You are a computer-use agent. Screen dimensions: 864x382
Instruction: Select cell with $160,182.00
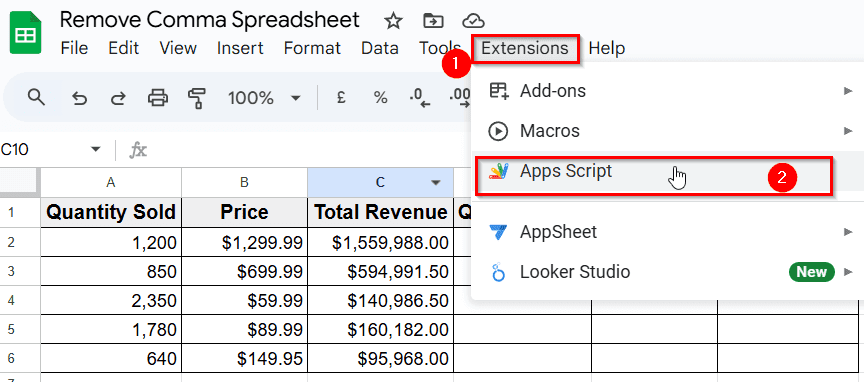tap(380, 330)
